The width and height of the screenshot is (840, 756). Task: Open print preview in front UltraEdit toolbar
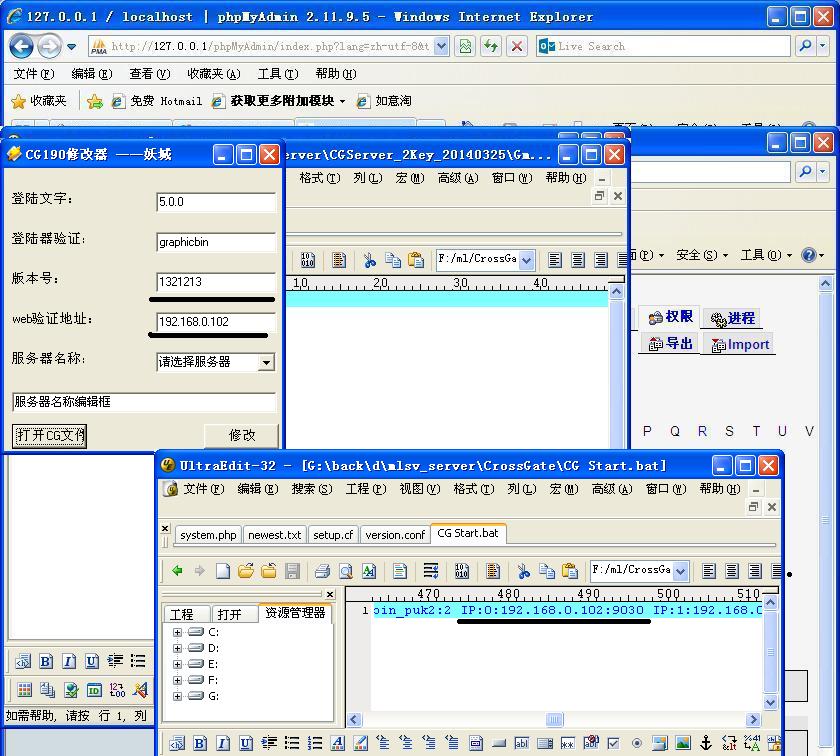click(x=346, y=571)
